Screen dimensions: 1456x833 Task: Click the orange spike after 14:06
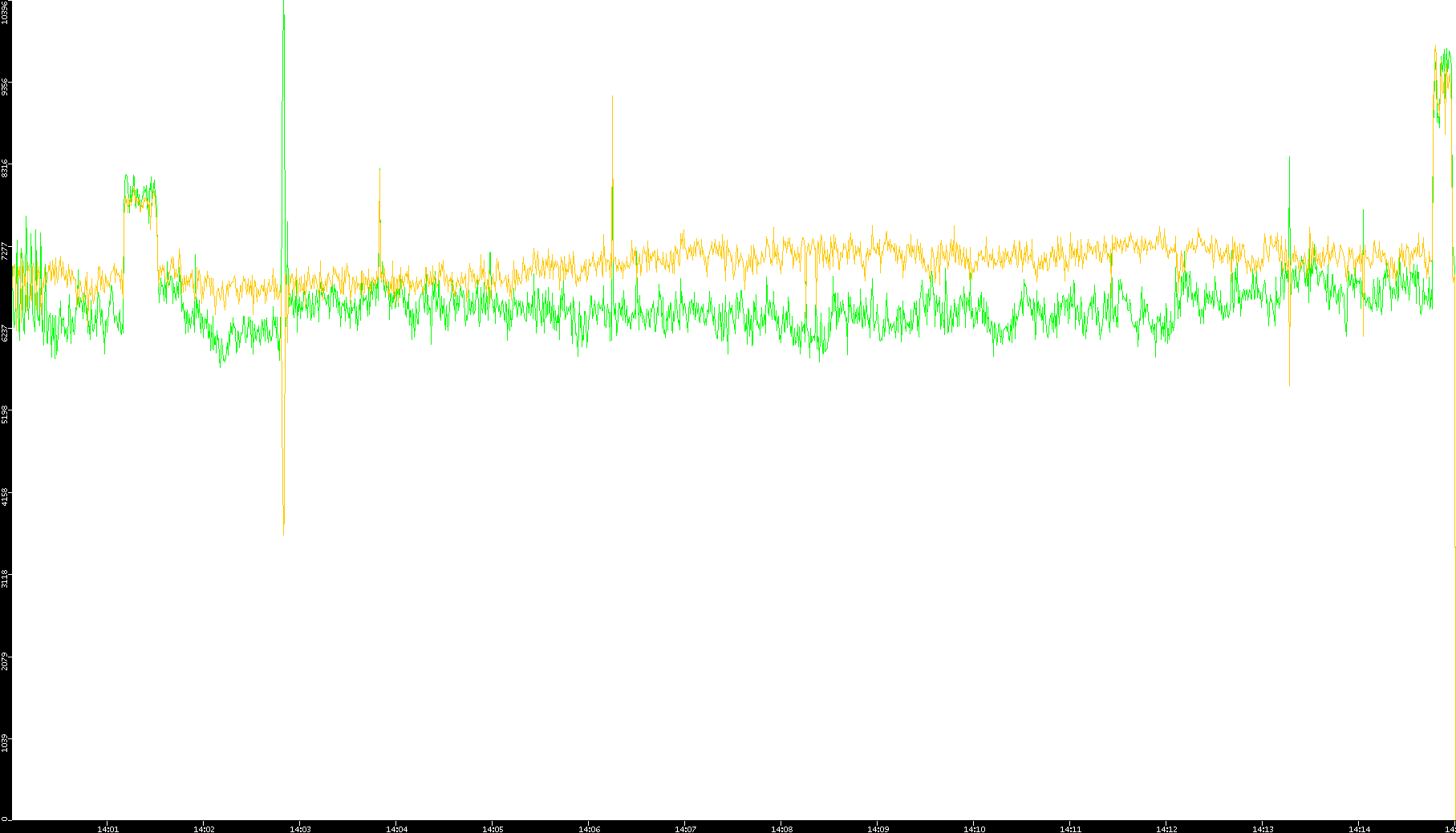[612, 208]
